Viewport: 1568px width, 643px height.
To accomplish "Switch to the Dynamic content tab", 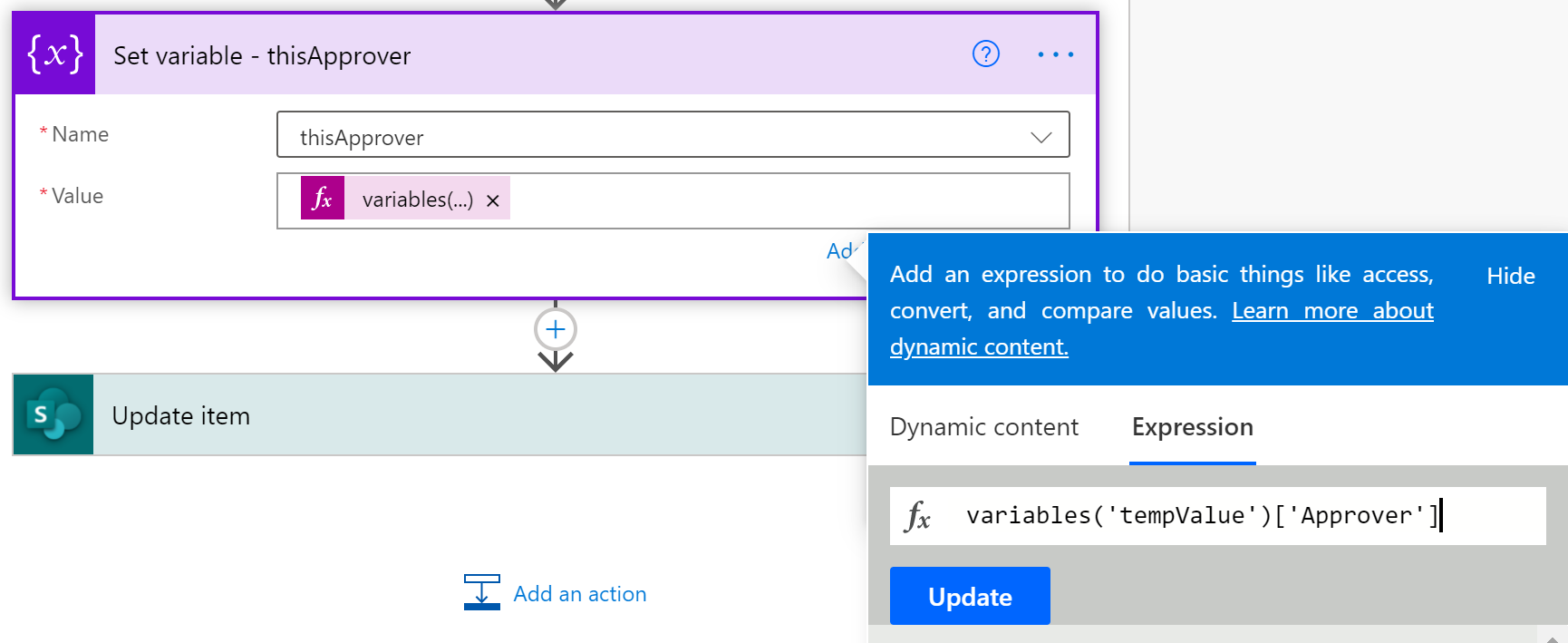I will pyautogui.click(x=984, y=426).
